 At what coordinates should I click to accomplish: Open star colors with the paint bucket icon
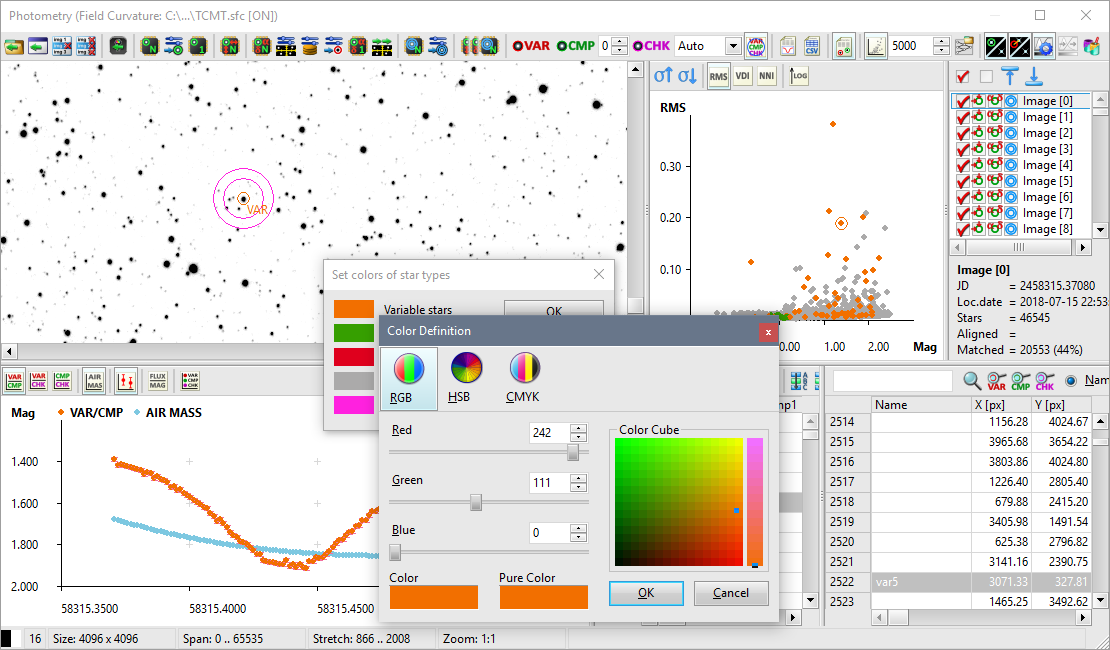tap(1091, 47)
